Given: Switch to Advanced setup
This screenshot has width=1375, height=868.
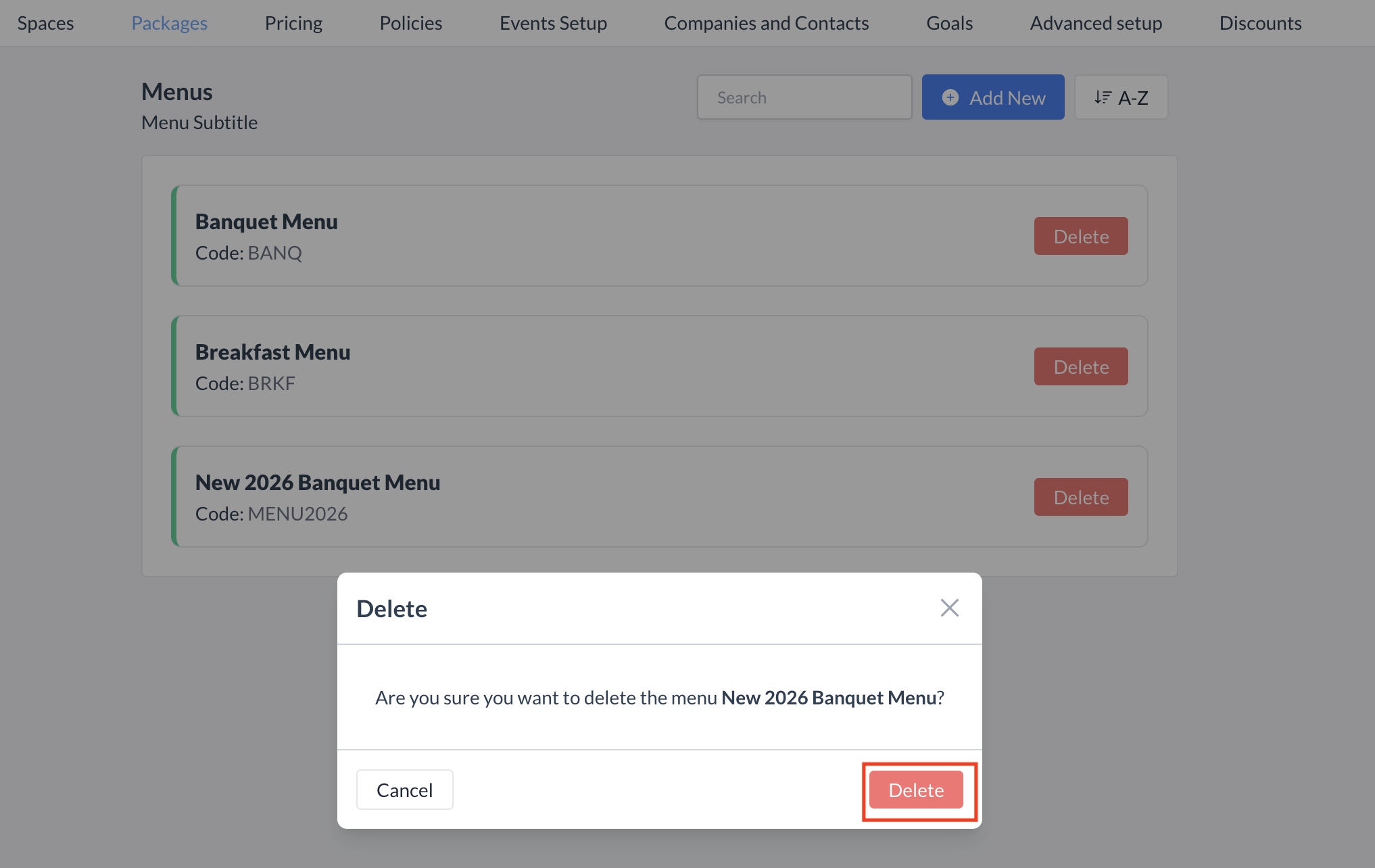Looking at the screenshot, I should (x=1095, y=22).
